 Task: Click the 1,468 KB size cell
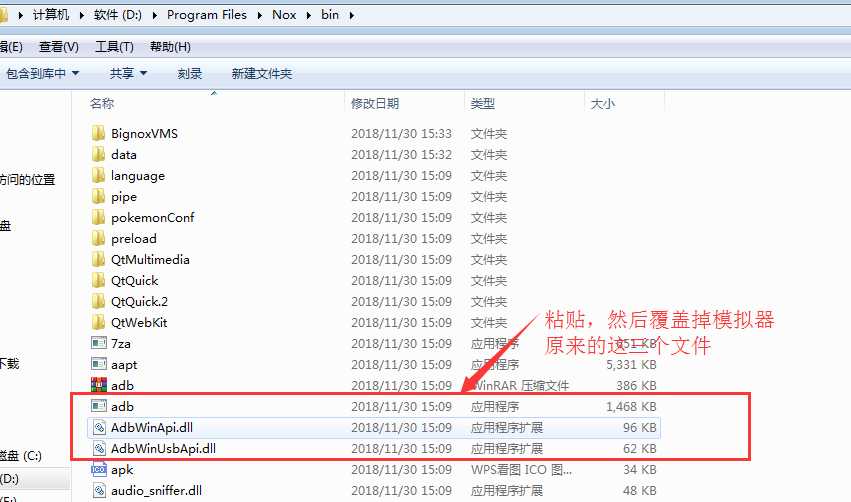tap(631, 406)
